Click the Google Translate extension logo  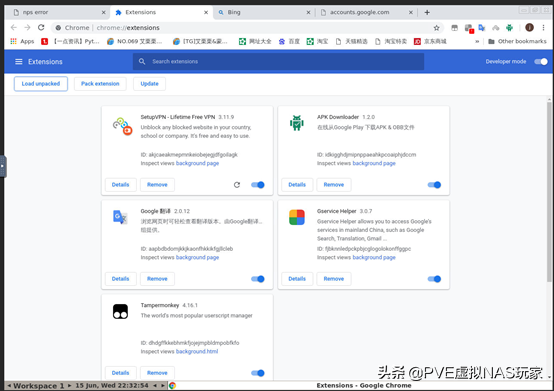(x=120, y=217)
